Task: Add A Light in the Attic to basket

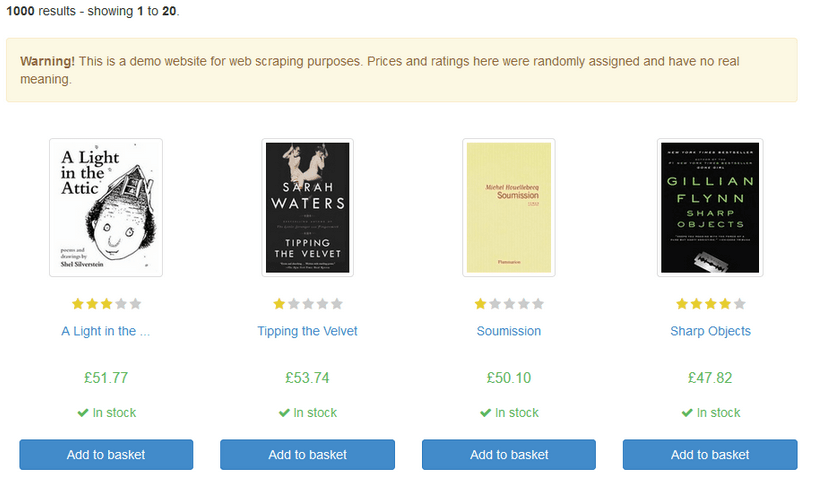Action: pos(106,455)
